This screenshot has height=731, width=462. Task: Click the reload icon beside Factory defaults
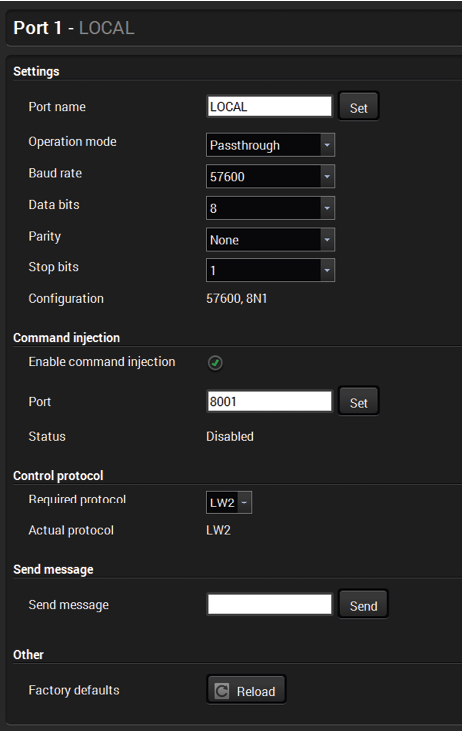click(x=222, y=690)
